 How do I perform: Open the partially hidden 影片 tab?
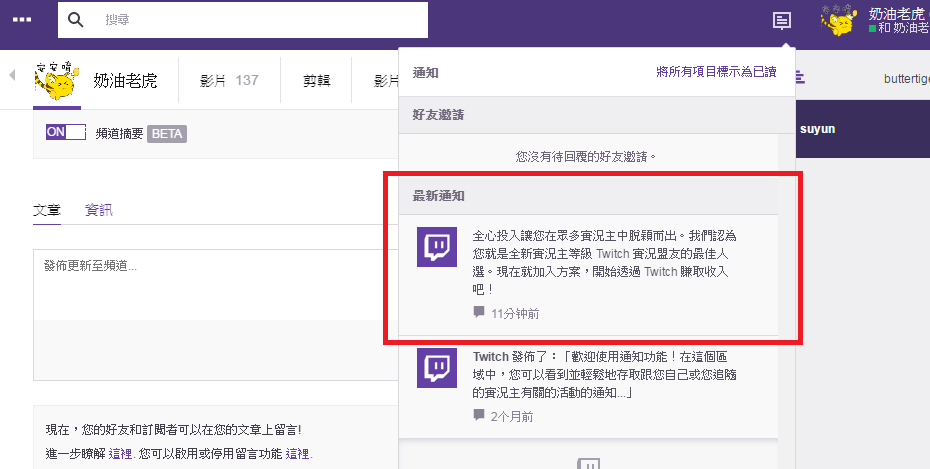click(x=386, y=81)
